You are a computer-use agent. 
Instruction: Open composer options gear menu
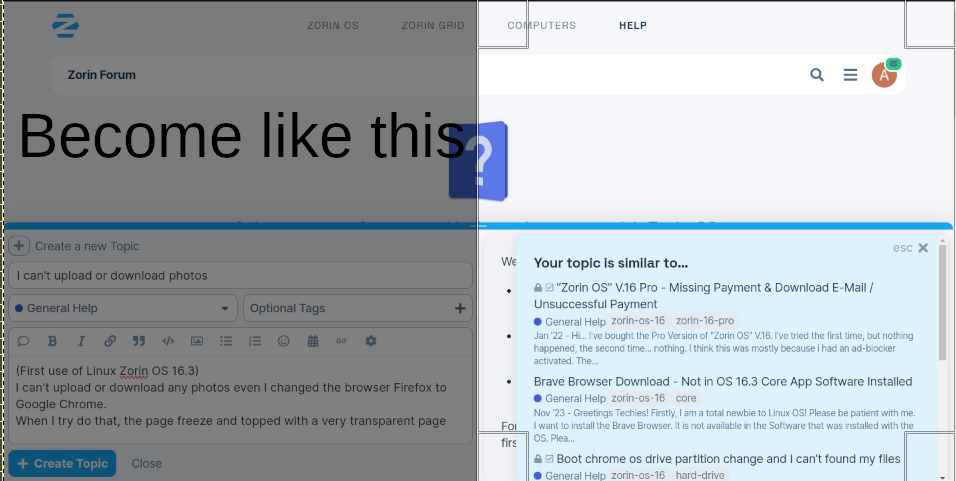(371, 341)
